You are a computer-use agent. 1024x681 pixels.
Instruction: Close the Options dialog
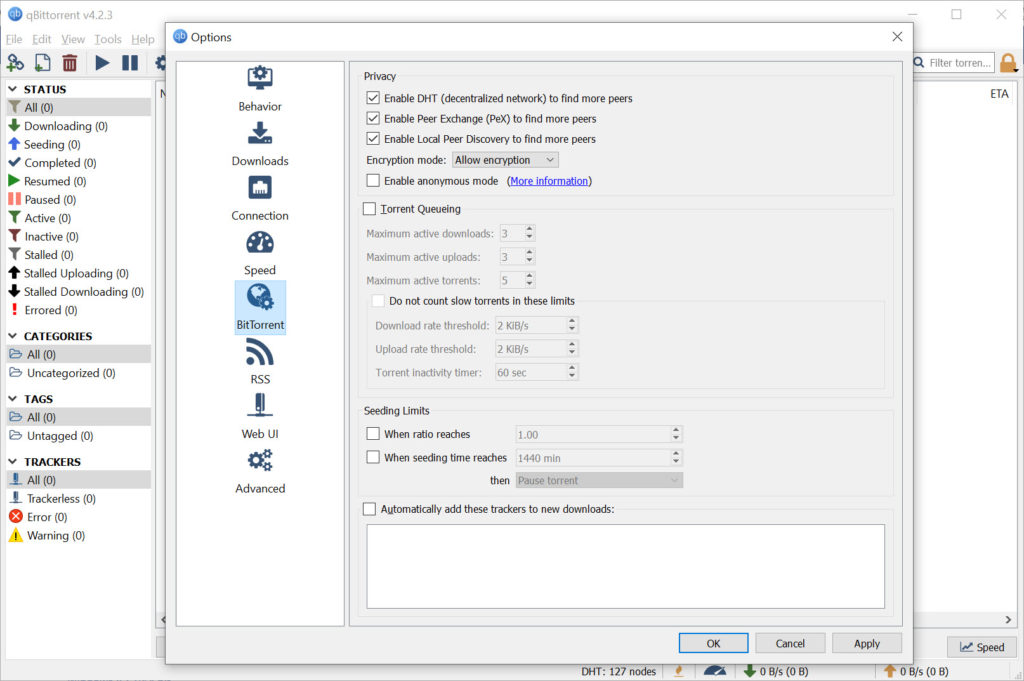coord(897,37)
